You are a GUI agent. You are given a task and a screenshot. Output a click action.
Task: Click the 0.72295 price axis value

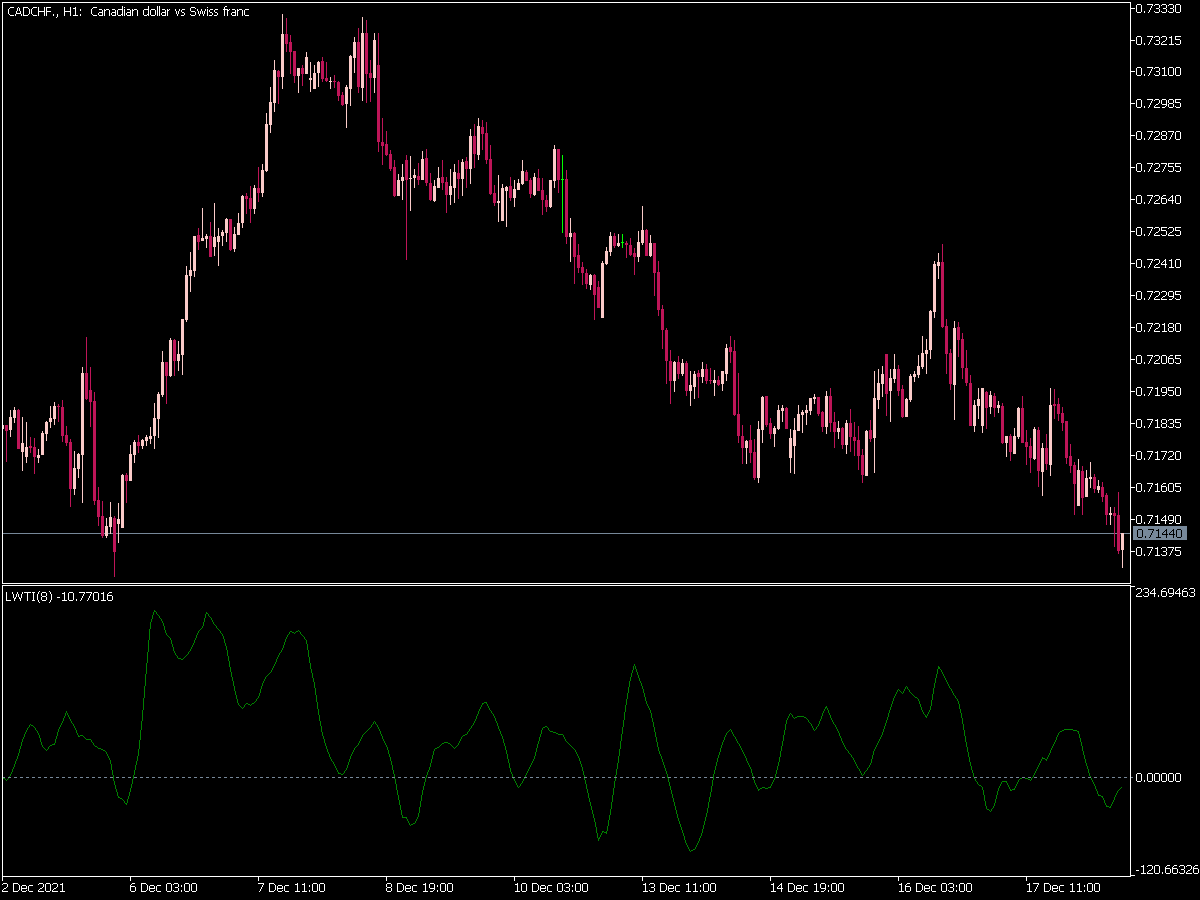pos(1160,296)
